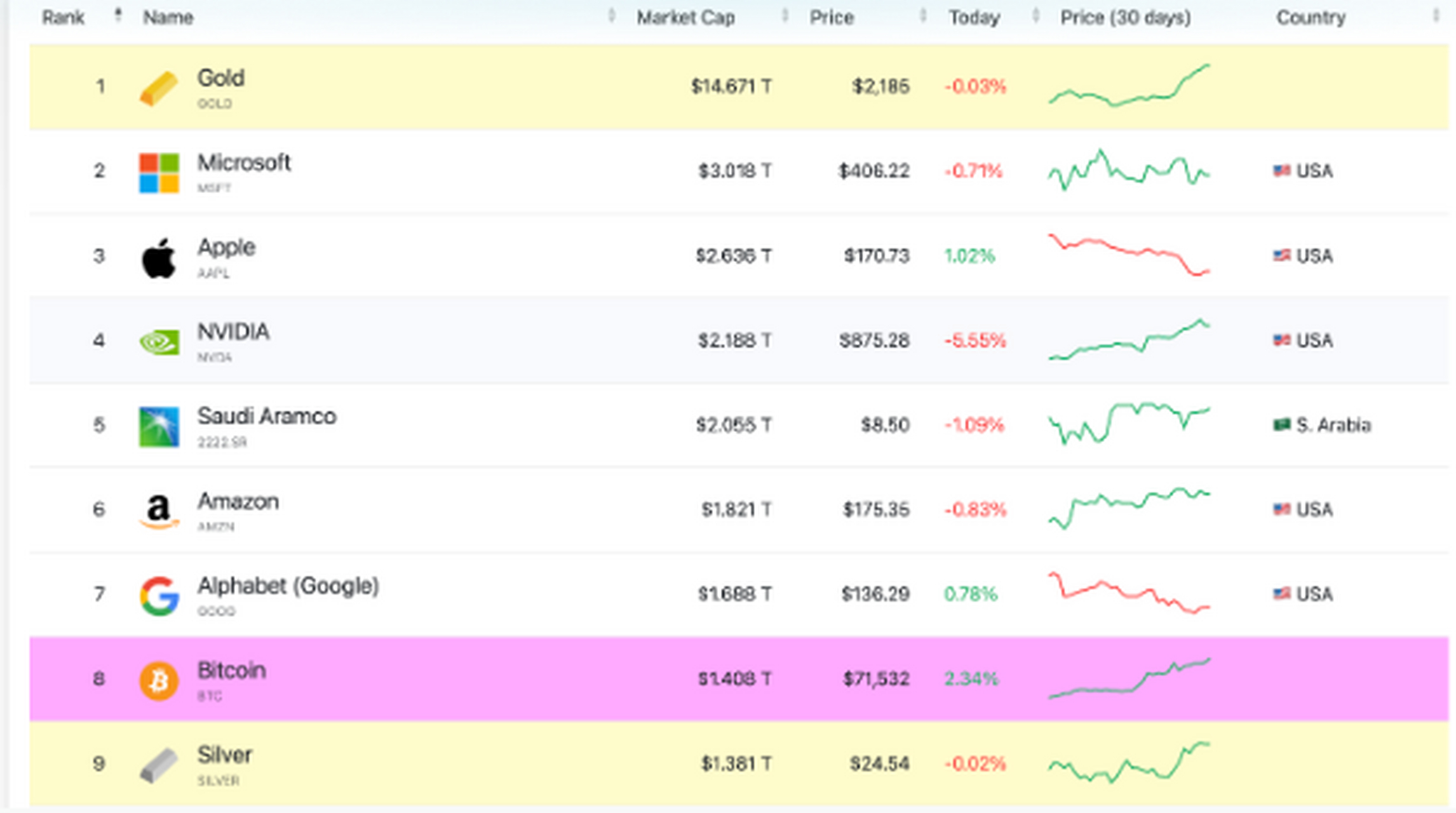The image size is (1456, 813).
Task: Open the Gold name link
Action: [x=220, y=78]
